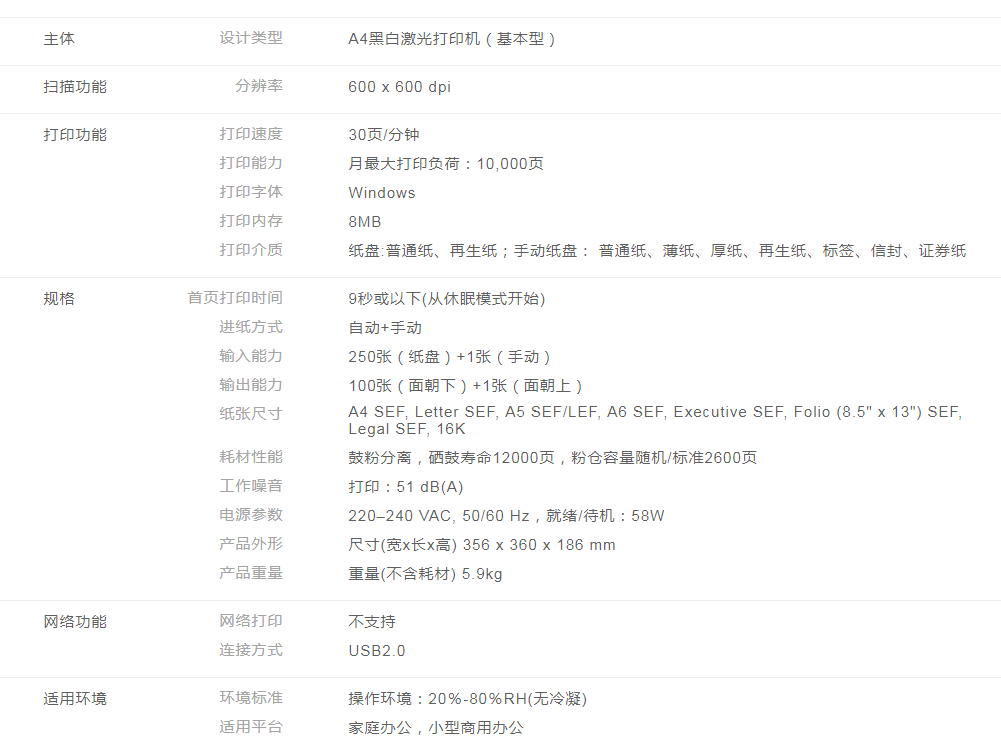Select the 首页打印时间 label
This screenshot has height=739, width=1001.
tap(235, 298)
